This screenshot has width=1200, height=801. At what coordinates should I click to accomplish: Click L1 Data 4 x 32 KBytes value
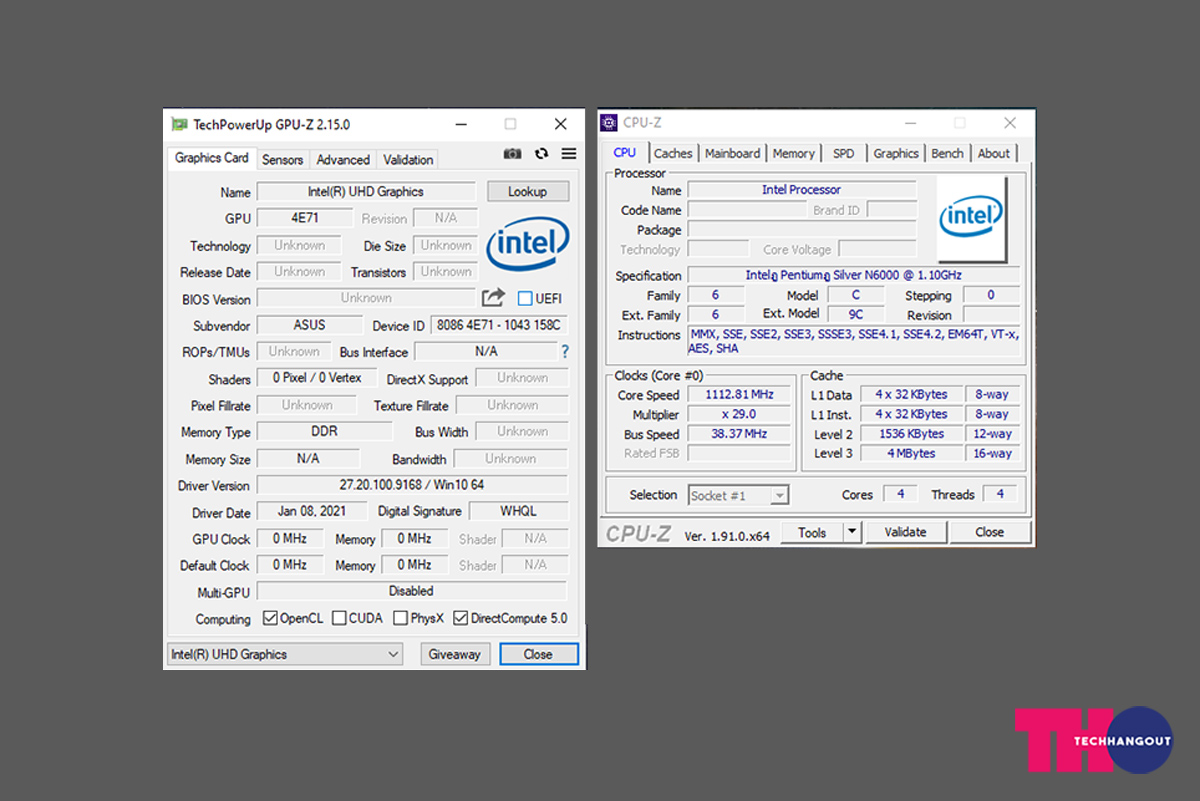911,395
